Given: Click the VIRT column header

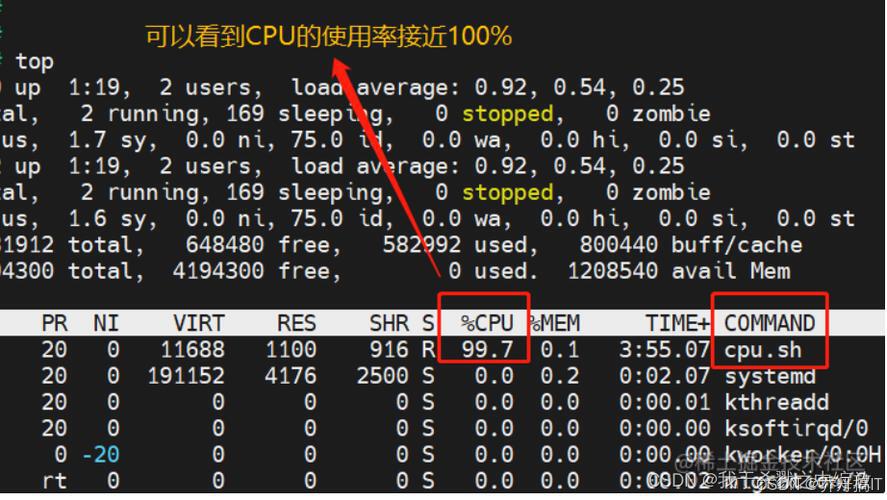Looking at the screenshot, I should pos(199,323).
